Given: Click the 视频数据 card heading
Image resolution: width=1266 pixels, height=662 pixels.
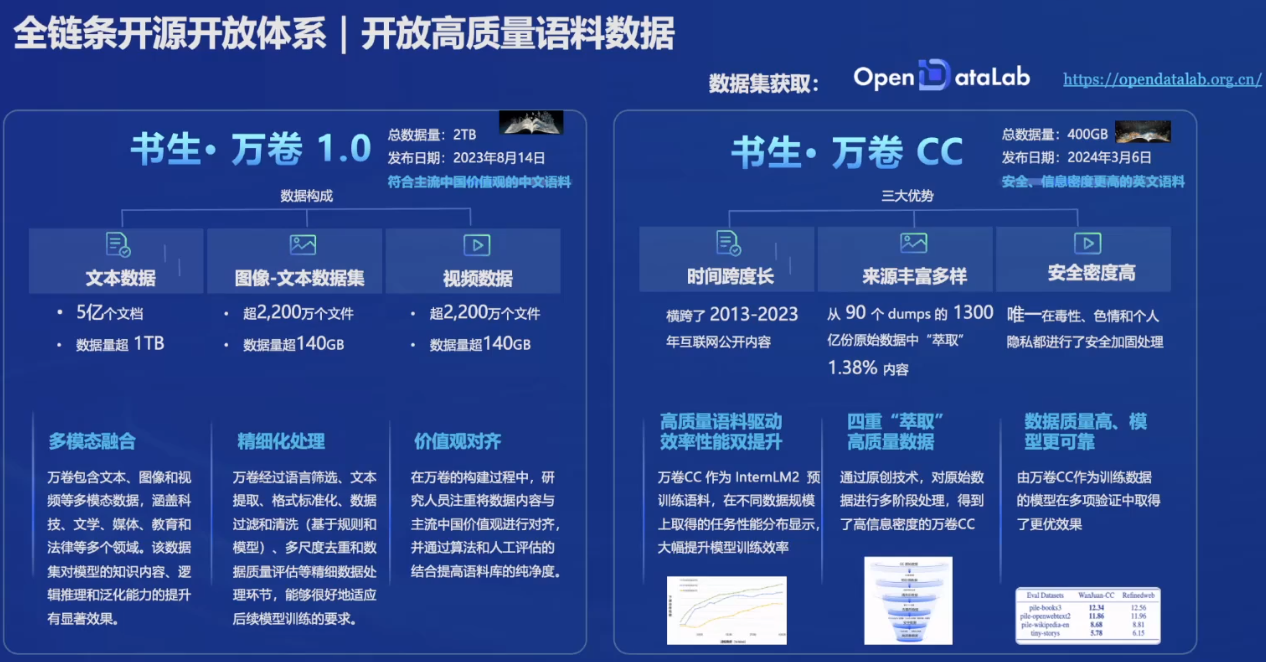Looking at the screenshot, I should tap(477, 278).
